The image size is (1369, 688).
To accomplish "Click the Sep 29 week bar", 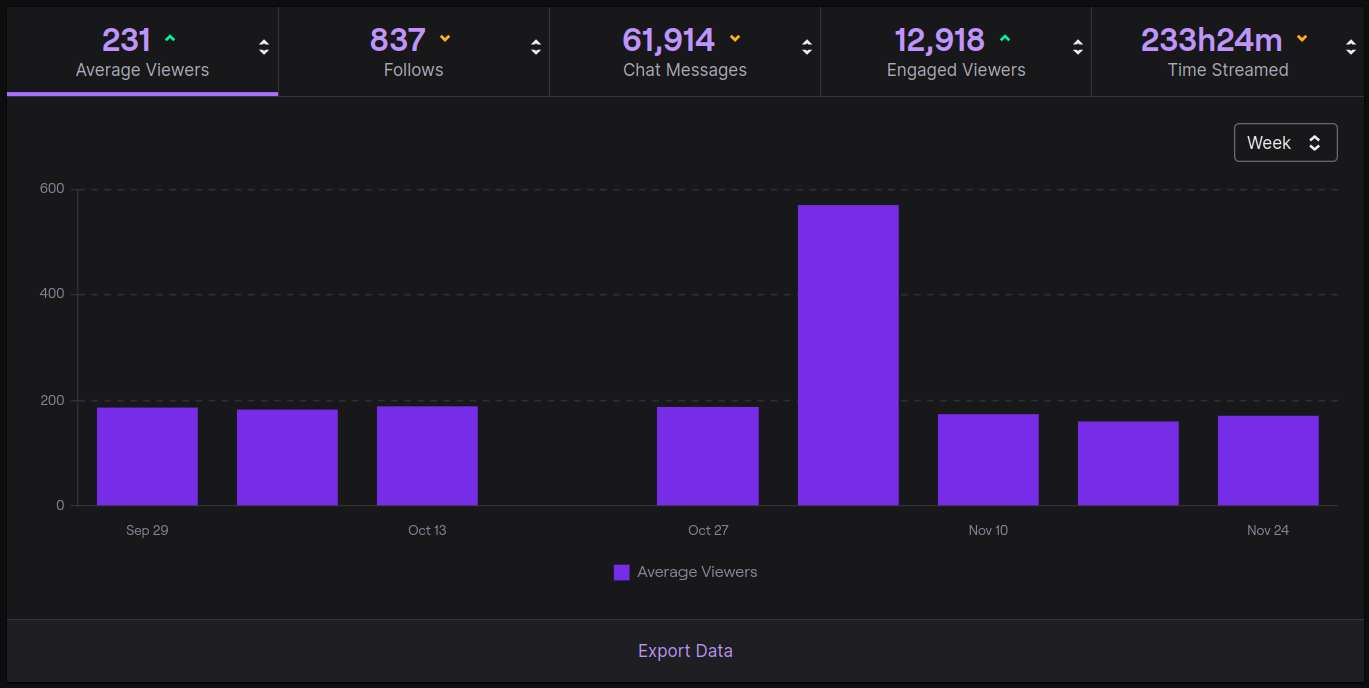I will click(x=147, y=456).
